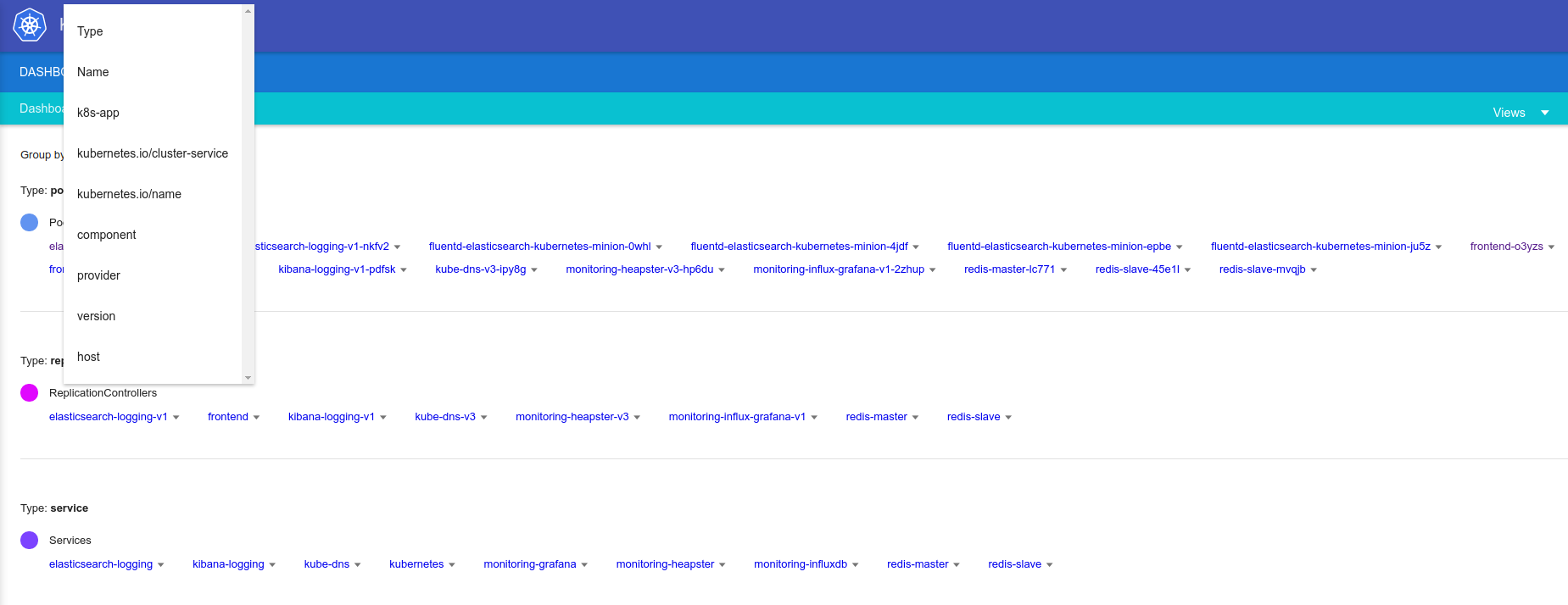Select 'Type' from the group-by menu

click(90, 31)
